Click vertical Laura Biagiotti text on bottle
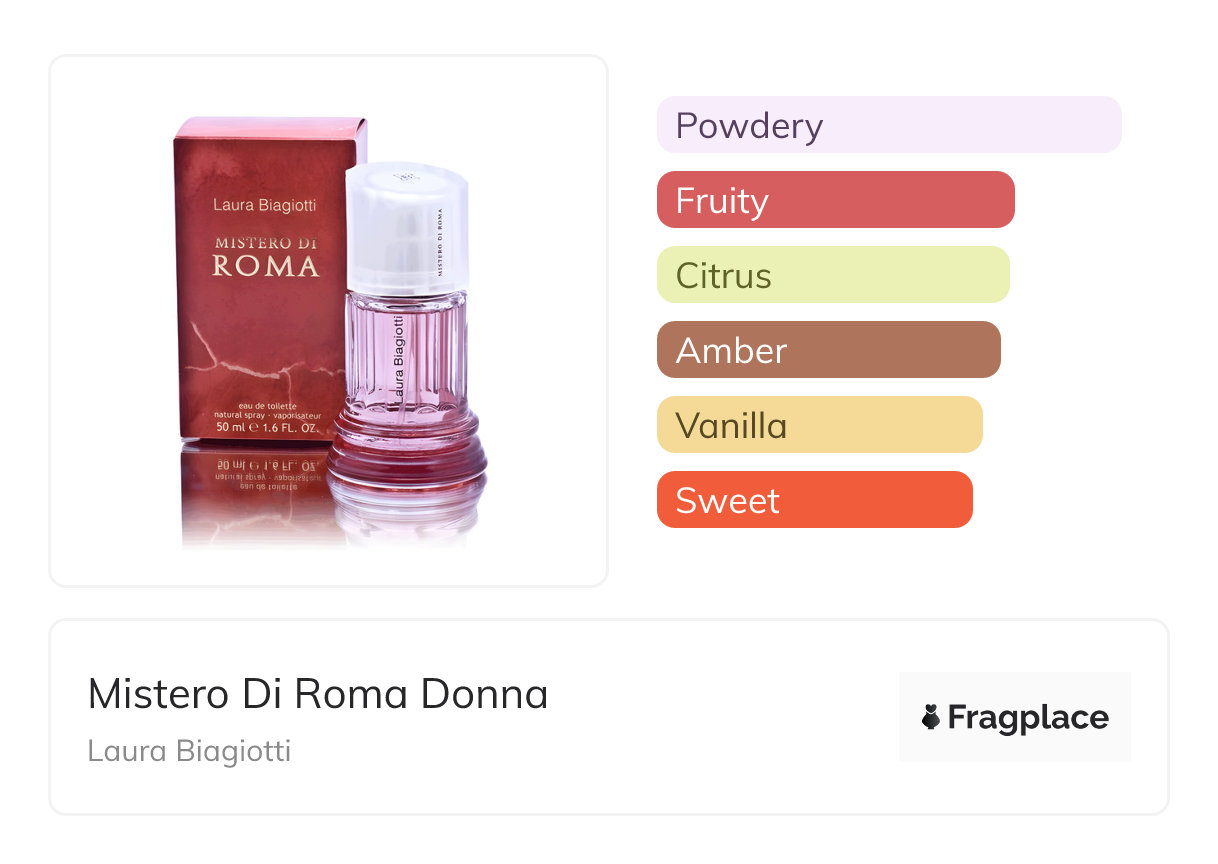This screenshot has width=1218, height=864. 398,358
